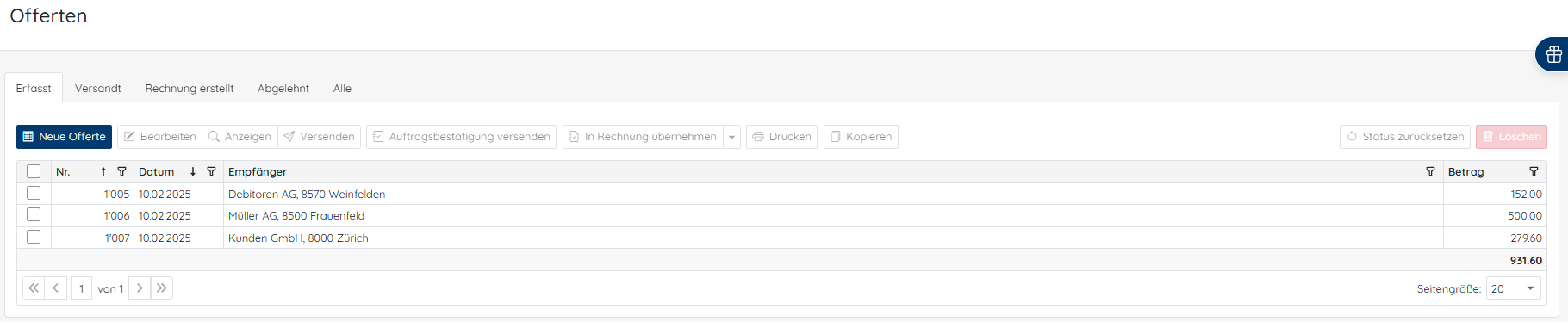Open the Empfänger column filter
The width and height of the screenshot is (1568, 322).
(1430, 172)
